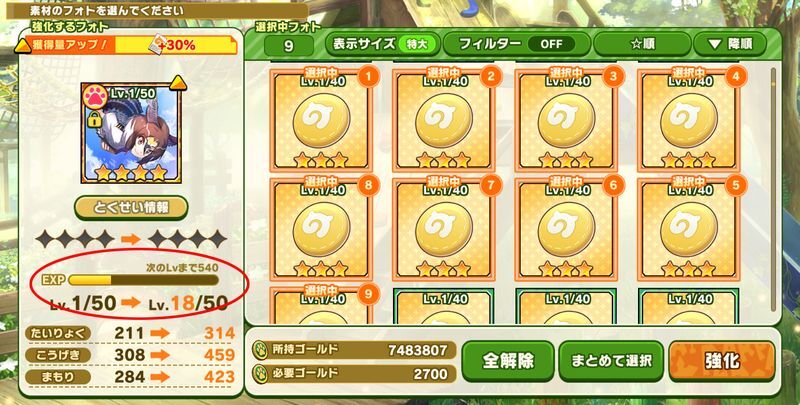Click the gold paw icon beside 所持ゴールド

[260, 350]
